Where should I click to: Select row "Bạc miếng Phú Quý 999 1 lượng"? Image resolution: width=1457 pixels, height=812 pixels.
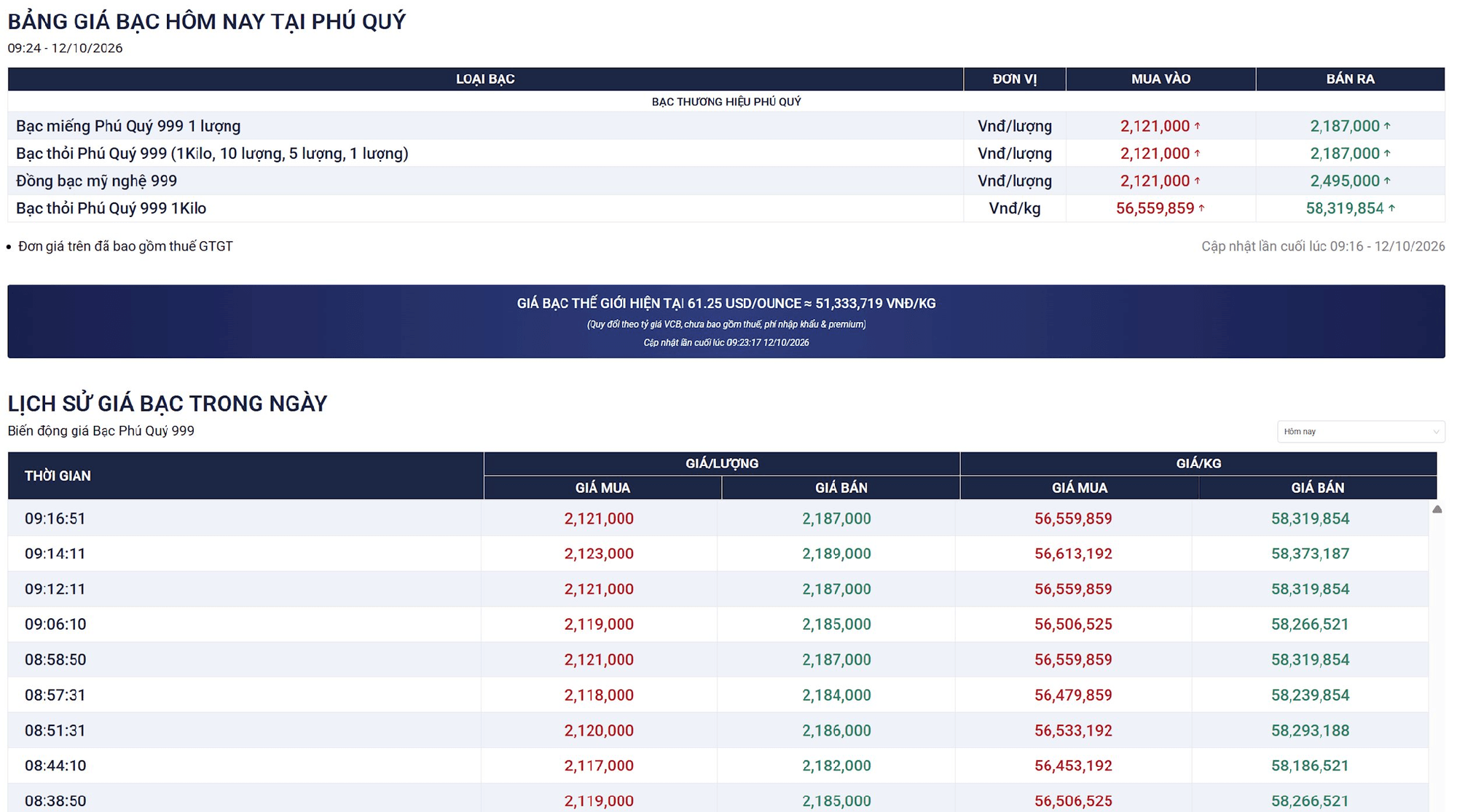point(726,126)
